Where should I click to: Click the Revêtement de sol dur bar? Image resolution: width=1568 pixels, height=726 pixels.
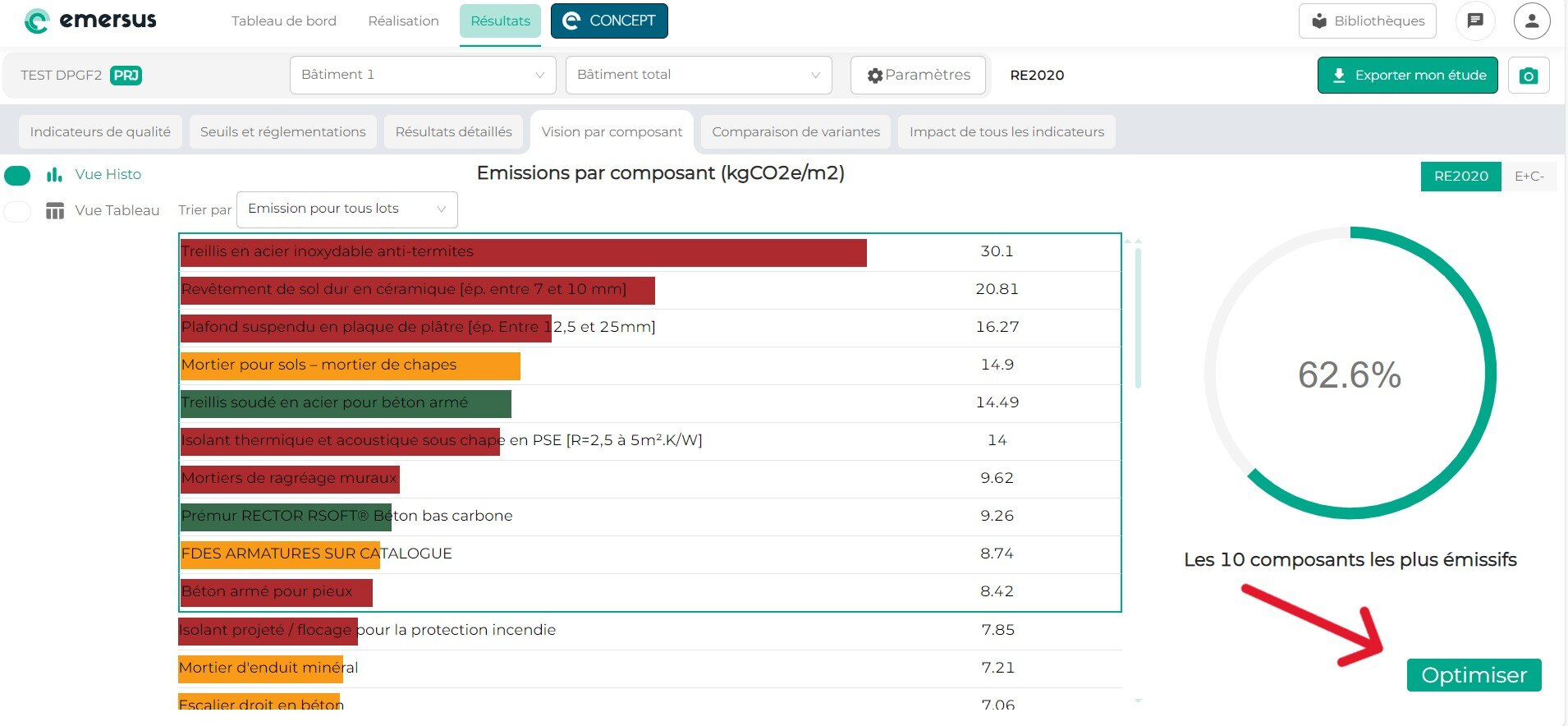pyautogui.click(x=418, y=291)
